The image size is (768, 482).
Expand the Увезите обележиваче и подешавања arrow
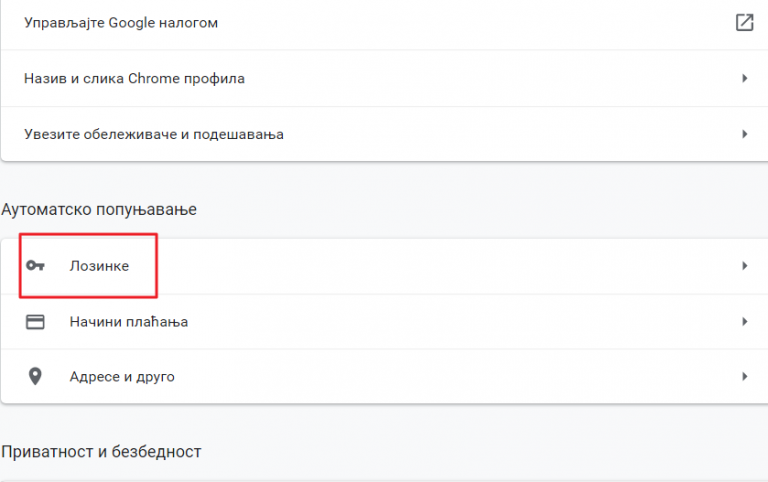point(745,134)
